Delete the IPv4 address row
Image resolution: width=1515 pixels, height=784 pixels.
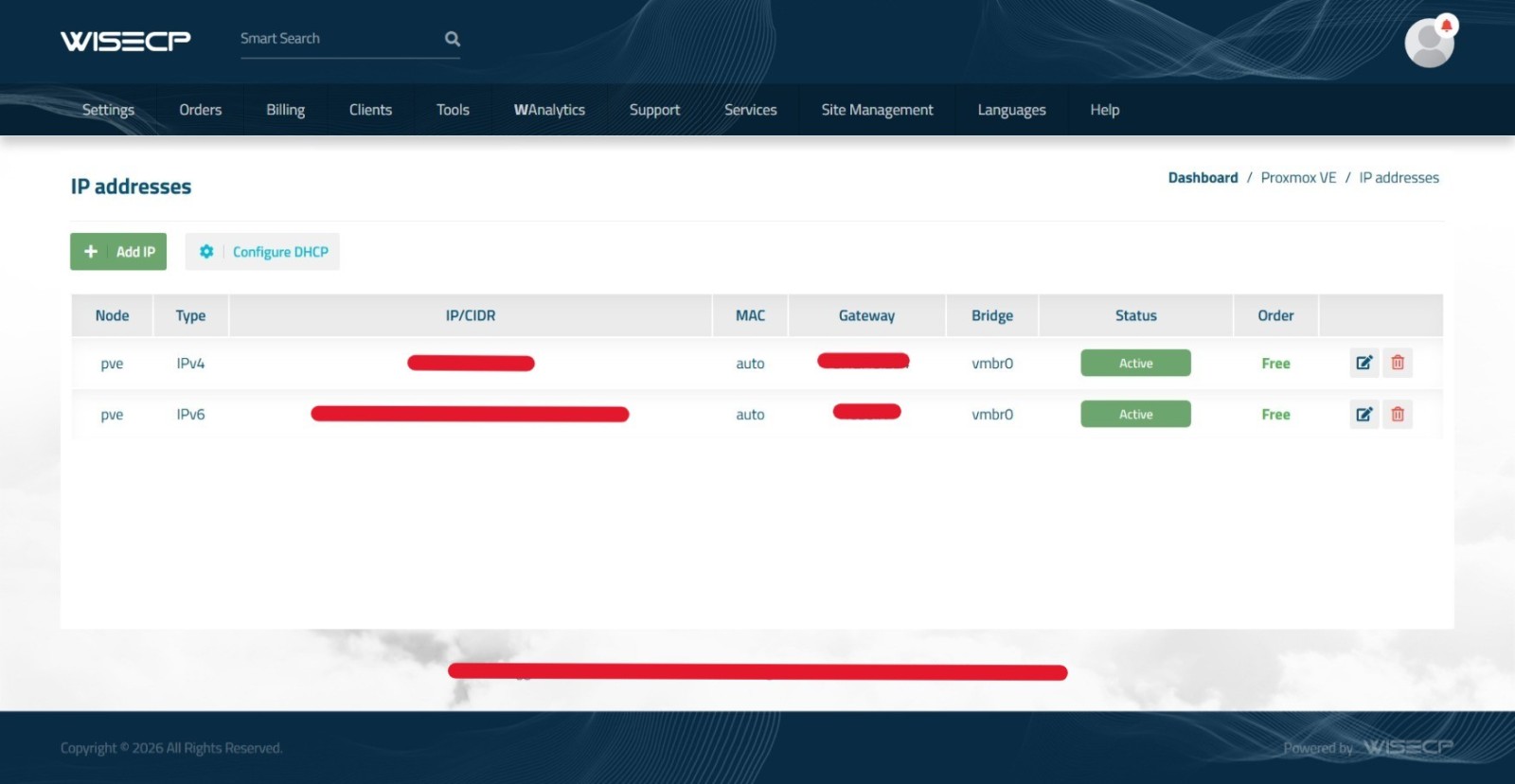tap(1398, 363)
